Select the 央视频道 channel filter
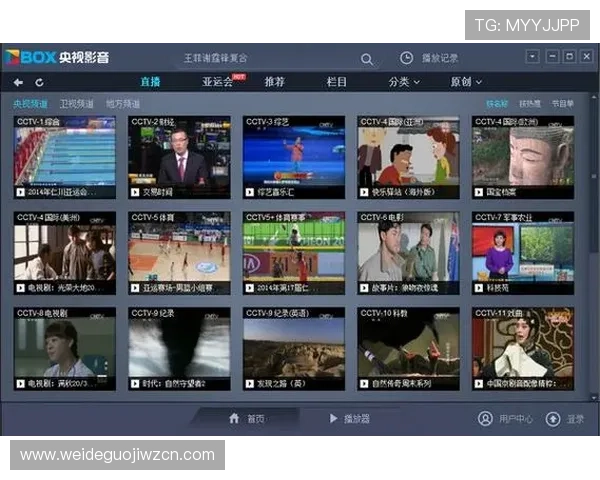 pyautogui.click(x=30, y=104)
